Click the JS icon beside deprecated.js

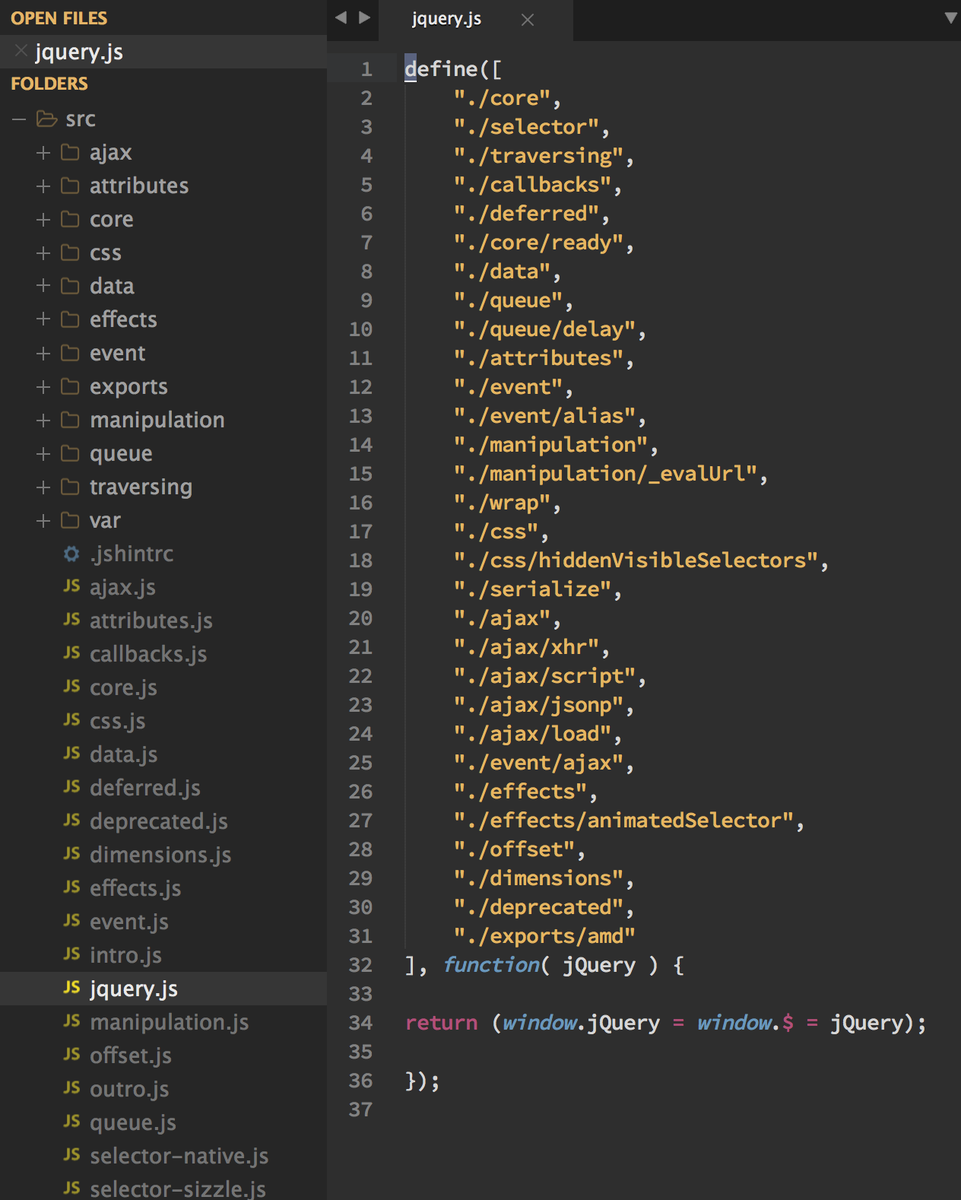click(x=71, y=821)
